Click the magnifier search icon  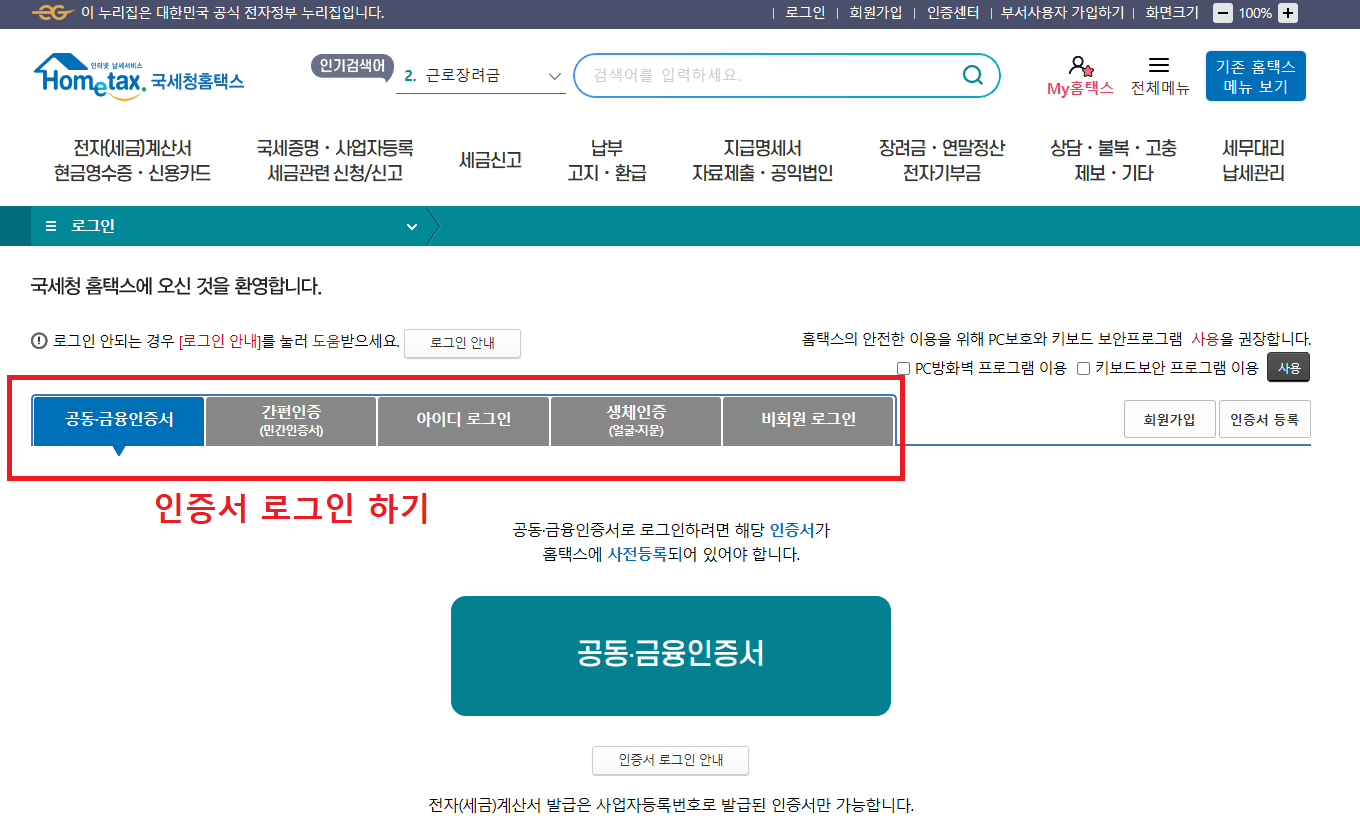pos(972,75)
